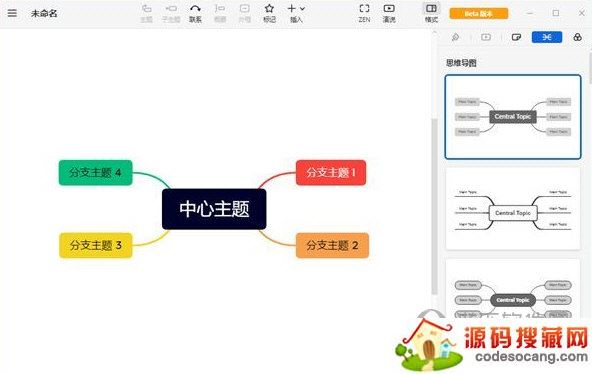Switch to the style brush panel tab
This screenshot has height=374, width=592.
pos(455,37)
